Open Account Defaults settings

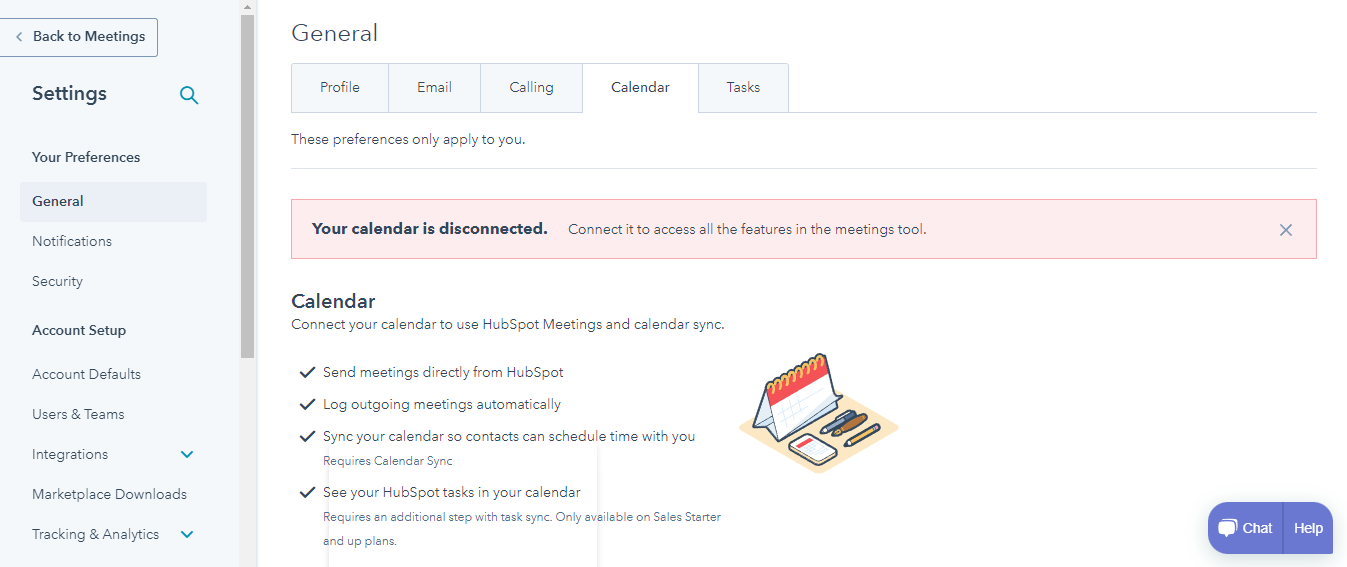coord(86,374)
